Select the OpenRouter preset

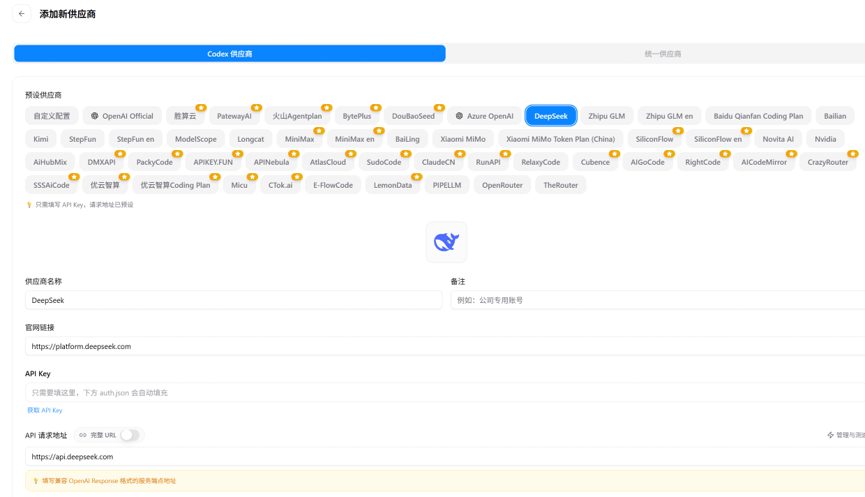point(502,185)
